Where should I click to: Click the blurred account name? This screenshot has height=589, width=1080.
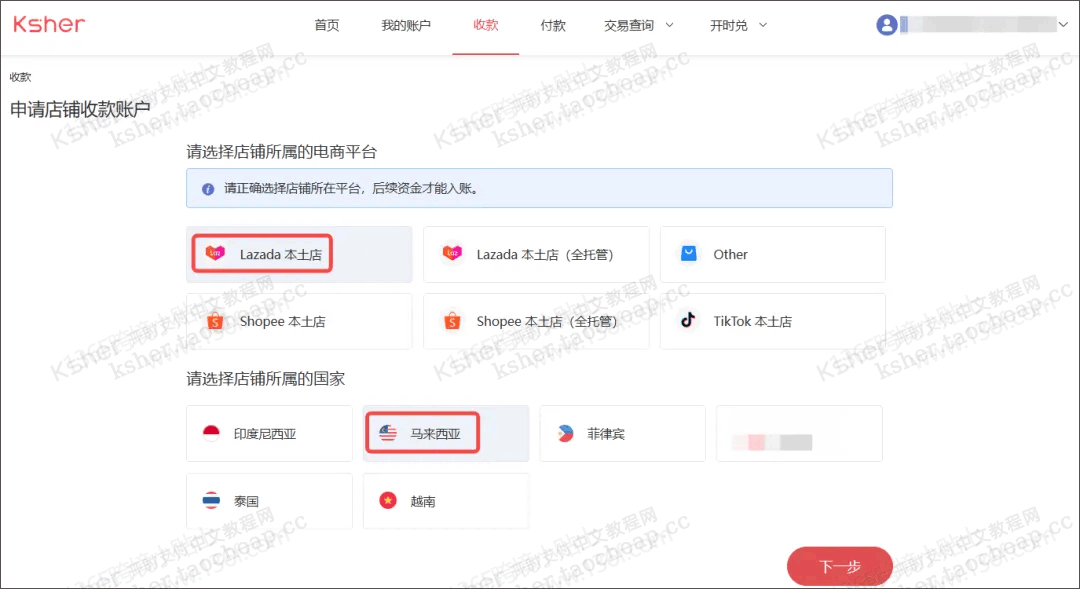pyautogui.click(x=978, y=25)
